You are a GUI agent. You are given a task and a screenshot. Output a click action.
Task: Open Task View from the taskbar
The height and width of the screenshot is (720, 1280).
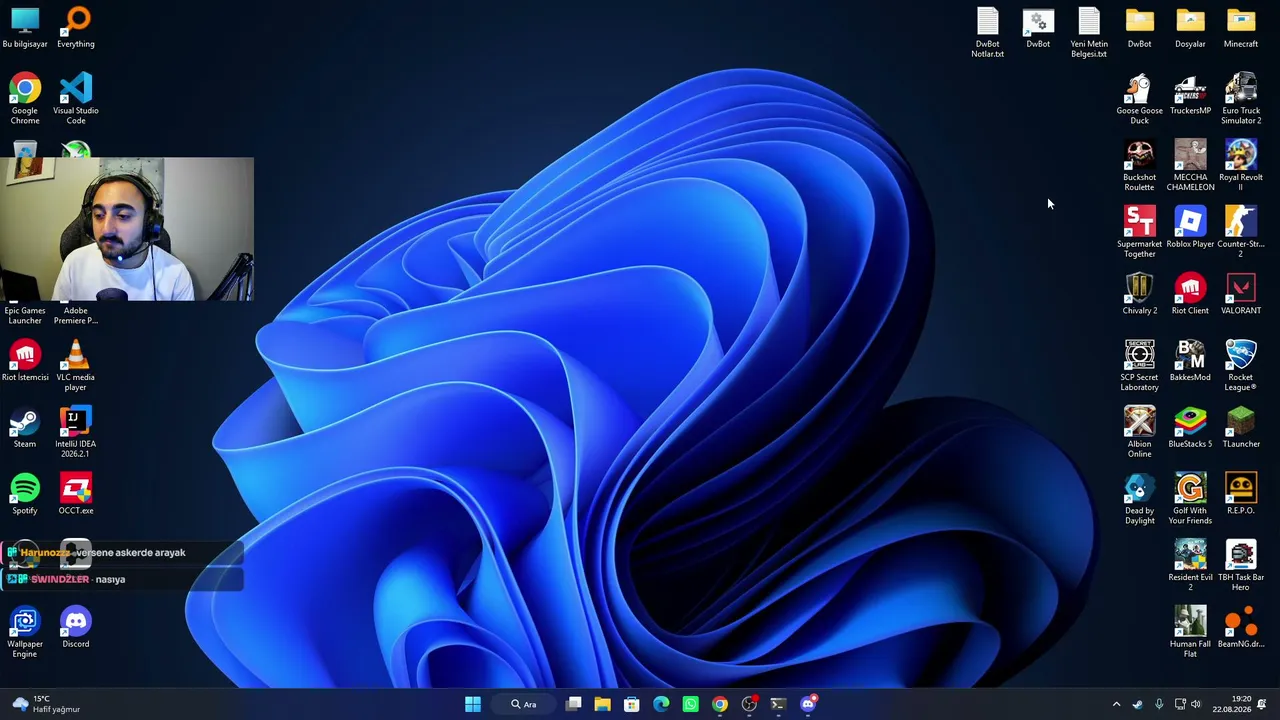point(574,704)
